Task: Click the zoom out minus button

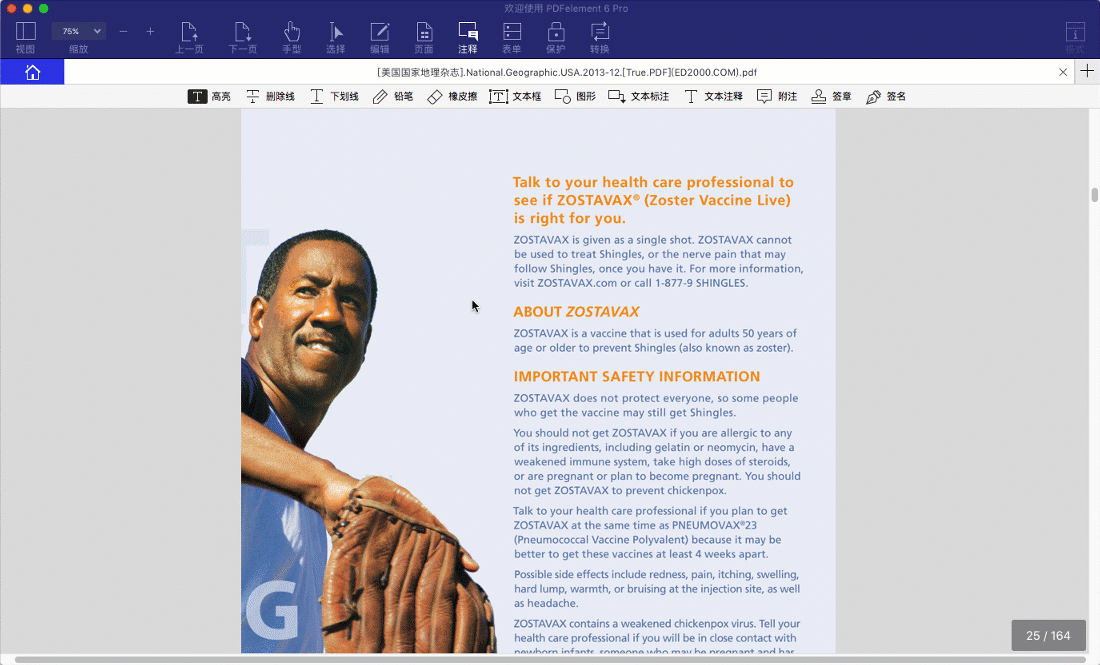Action: point(123,32)
